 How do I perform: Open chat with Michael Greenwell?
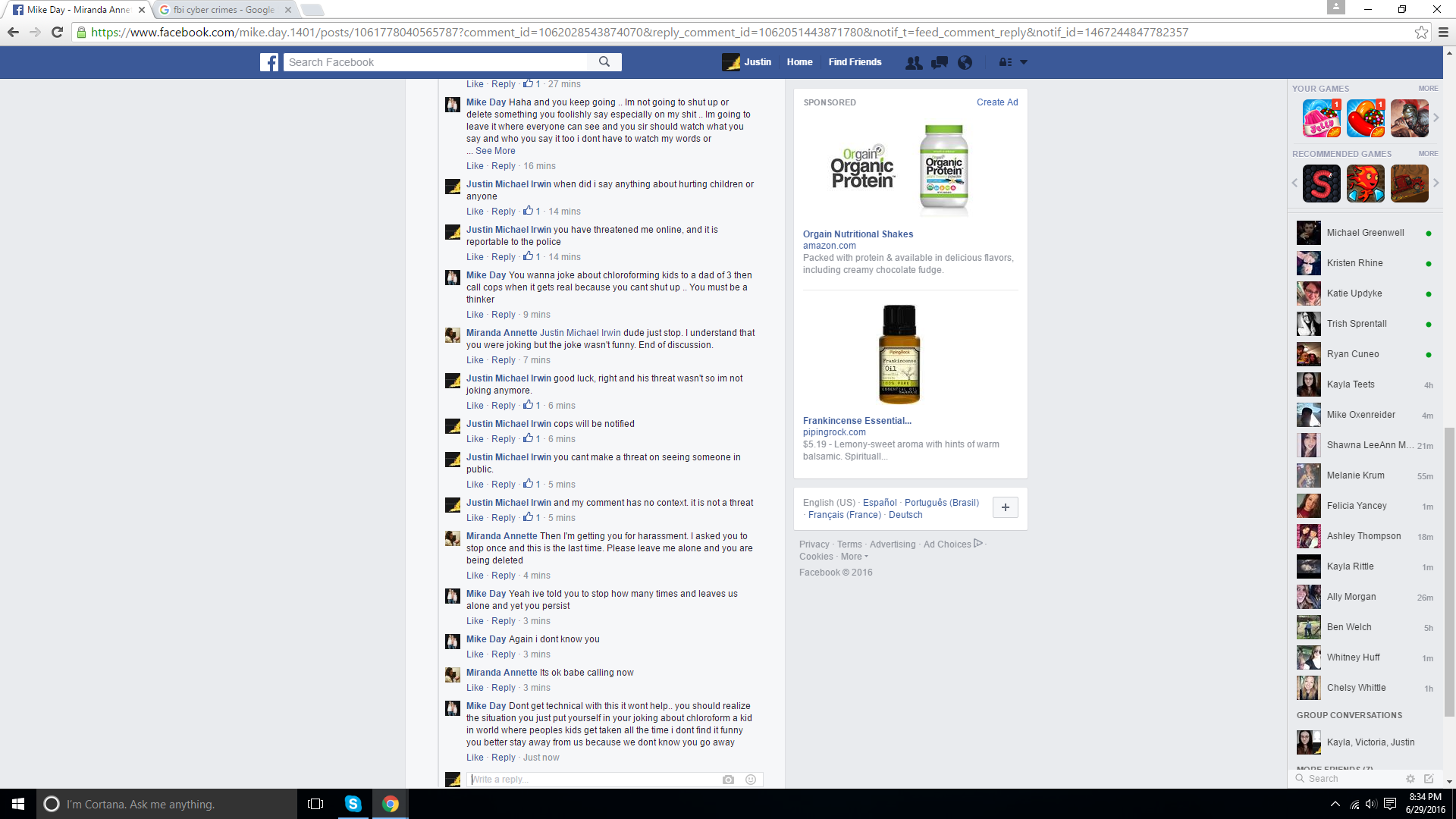(1365, 233)
